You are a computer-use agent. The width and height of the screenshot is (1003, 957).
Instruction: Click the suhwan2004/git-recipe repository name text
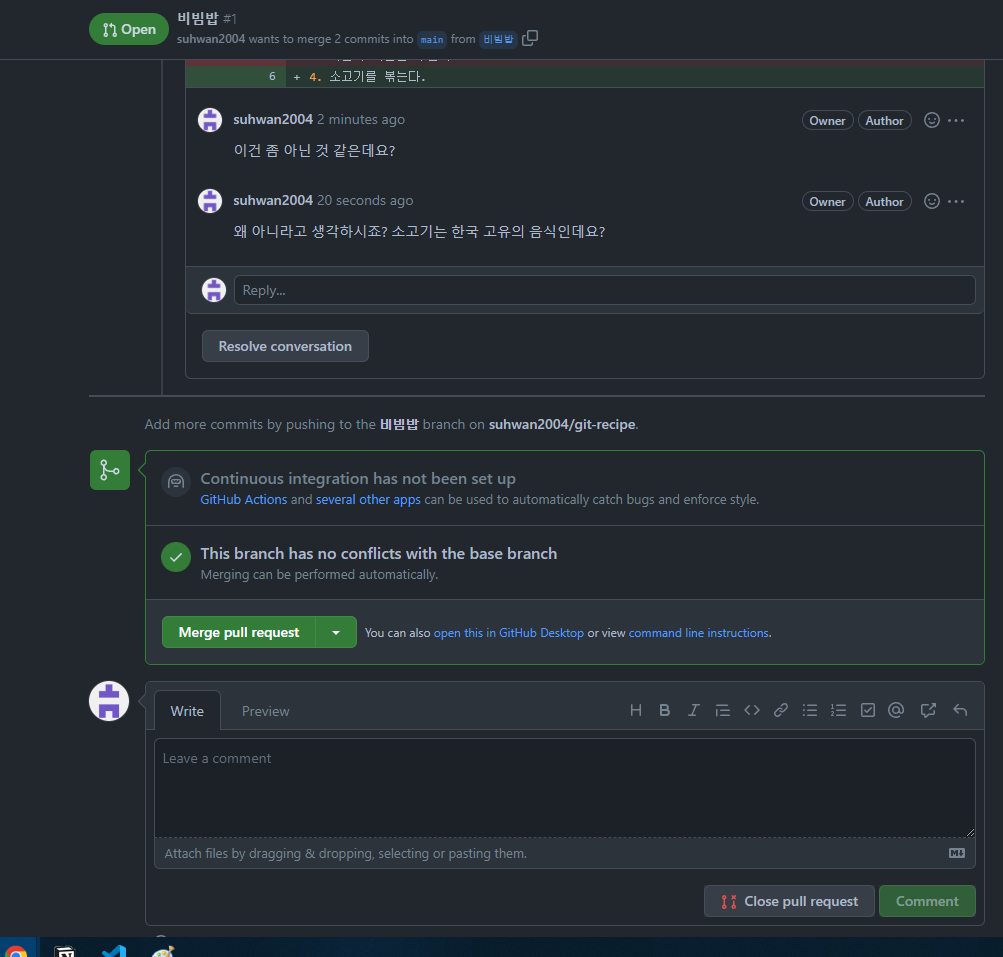click(562, 424)
